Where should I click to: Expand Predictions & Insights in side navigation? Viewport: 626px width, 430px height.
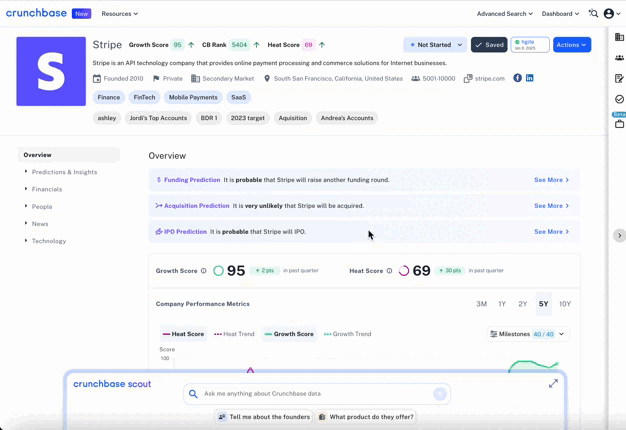pyautogui.click(x=64, y=172)
